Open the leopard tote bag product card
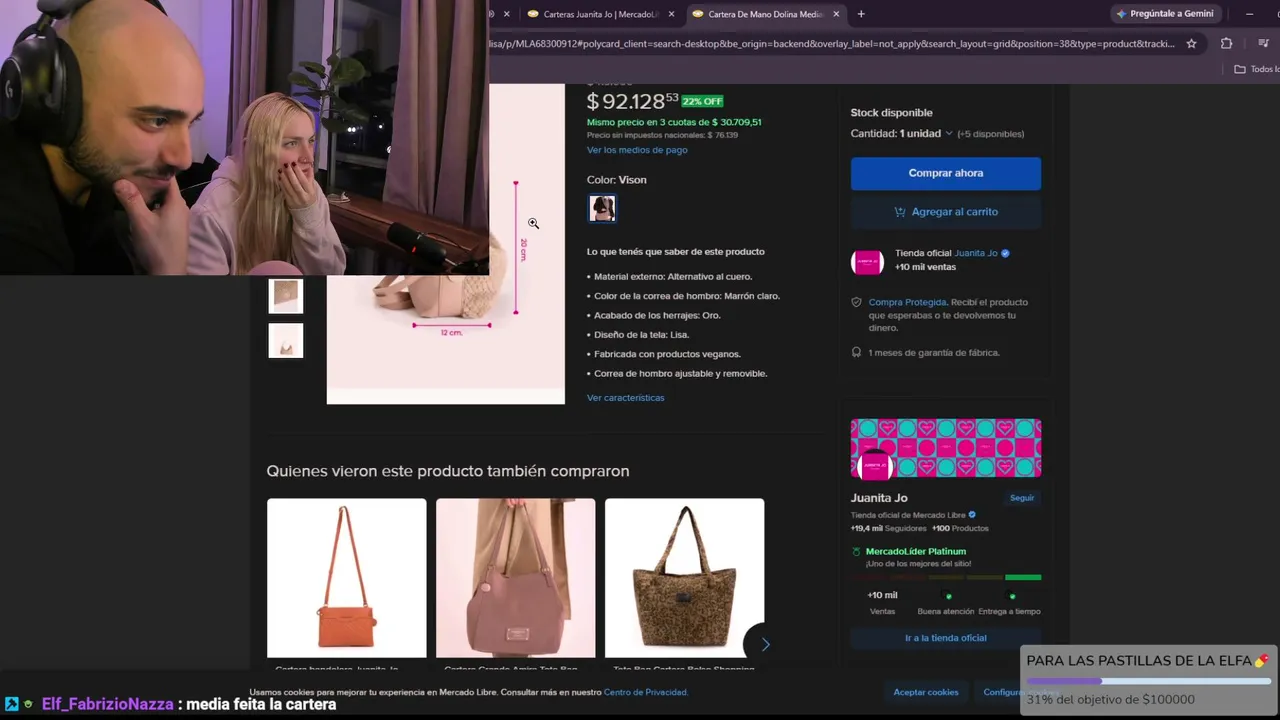This screenshot has width=1280, height=720. [684, 585]
